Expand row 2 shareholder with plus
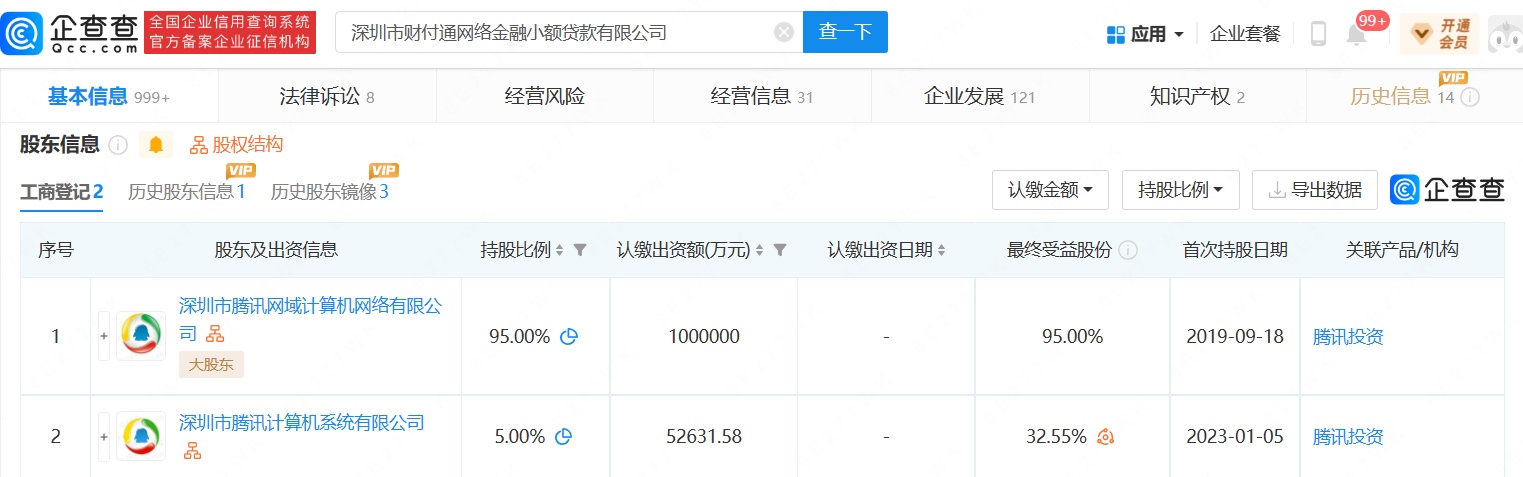 tap(103, 437)
